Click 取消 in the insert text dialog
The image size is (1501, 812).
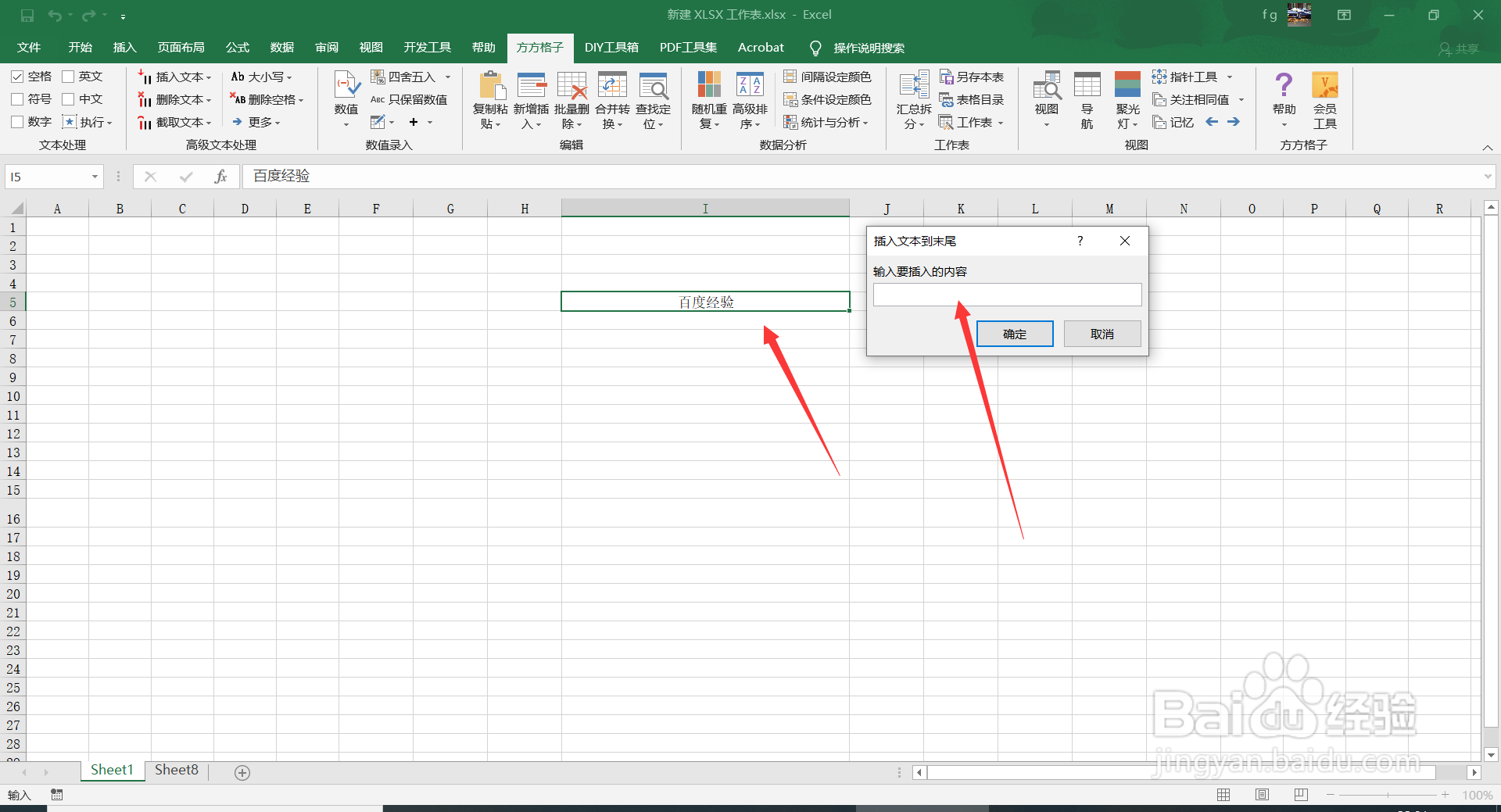1102,334
